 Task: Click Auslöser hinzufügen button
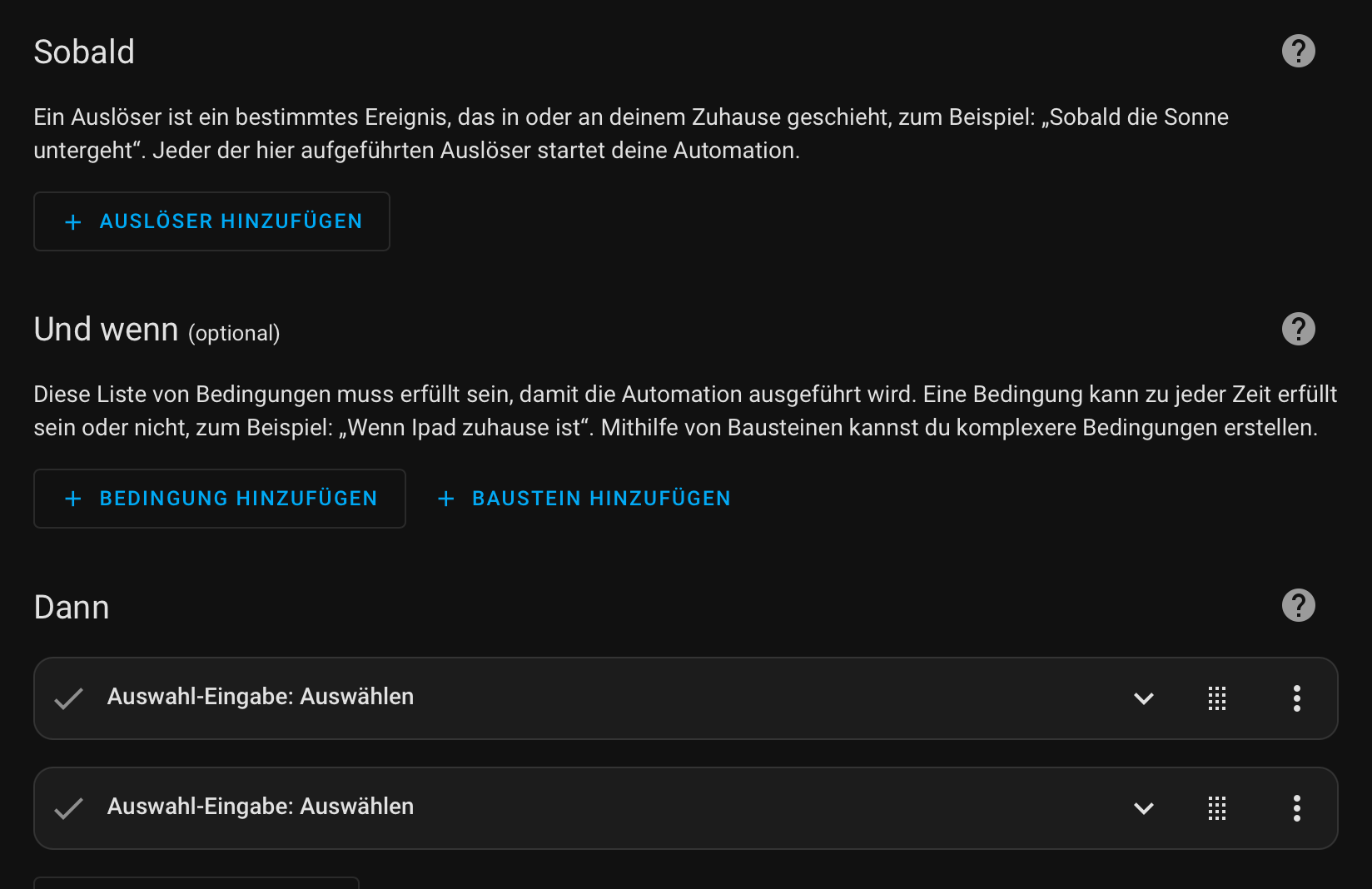pyautogui.click(x=211, y=221)
